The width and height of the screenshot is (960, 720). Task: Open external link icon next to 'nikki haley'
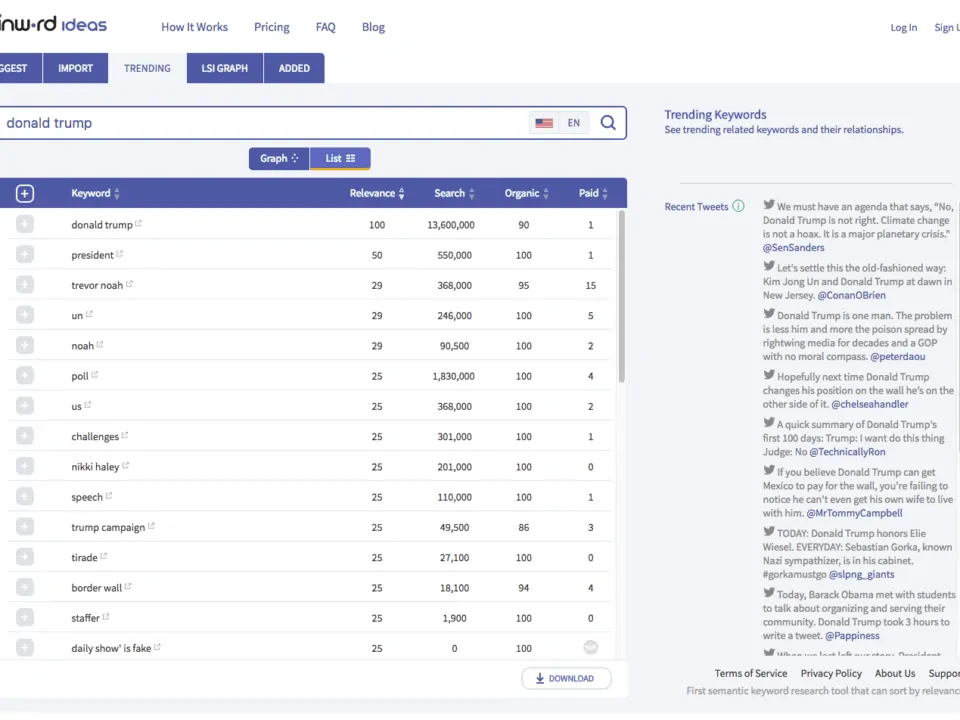pyautogui.click(x=126, y=465)
